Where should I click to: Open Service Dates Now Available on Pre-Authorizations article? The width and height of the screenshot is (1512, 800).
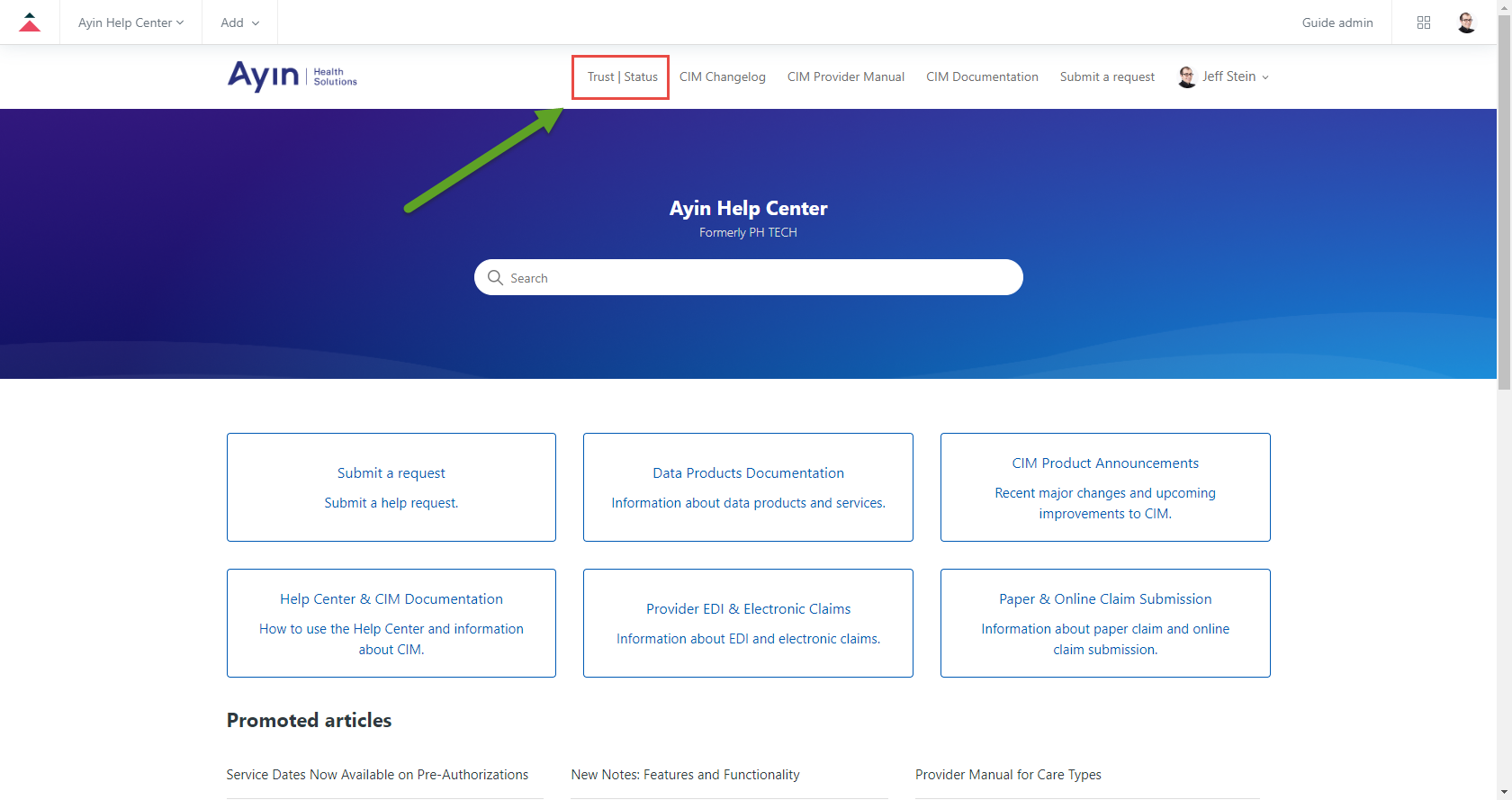(377, 775)
